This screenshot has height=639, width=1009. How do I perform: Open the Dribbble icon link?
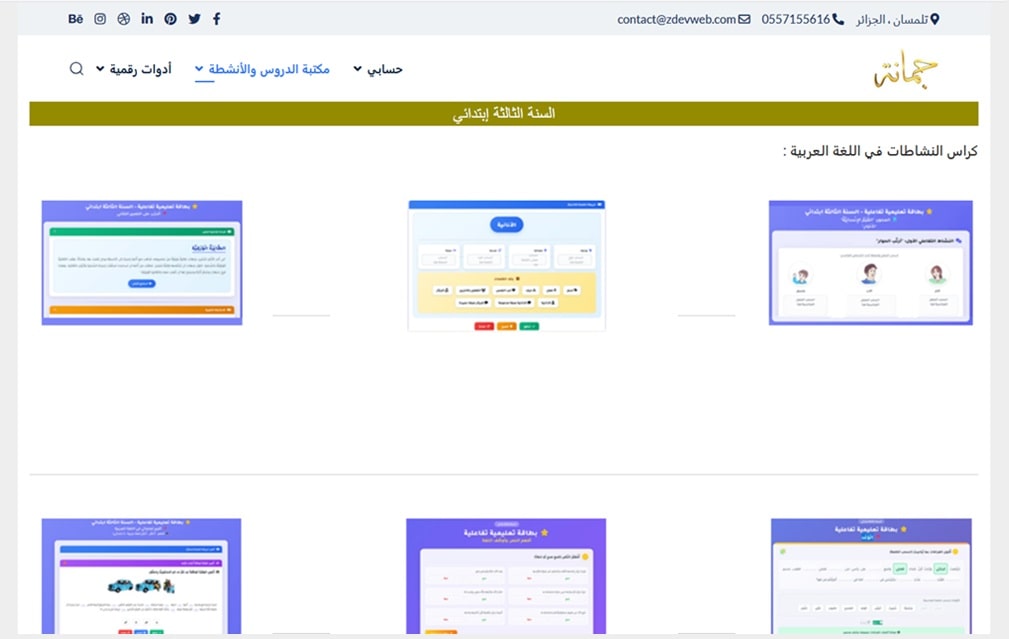click(x=124, y=19)
